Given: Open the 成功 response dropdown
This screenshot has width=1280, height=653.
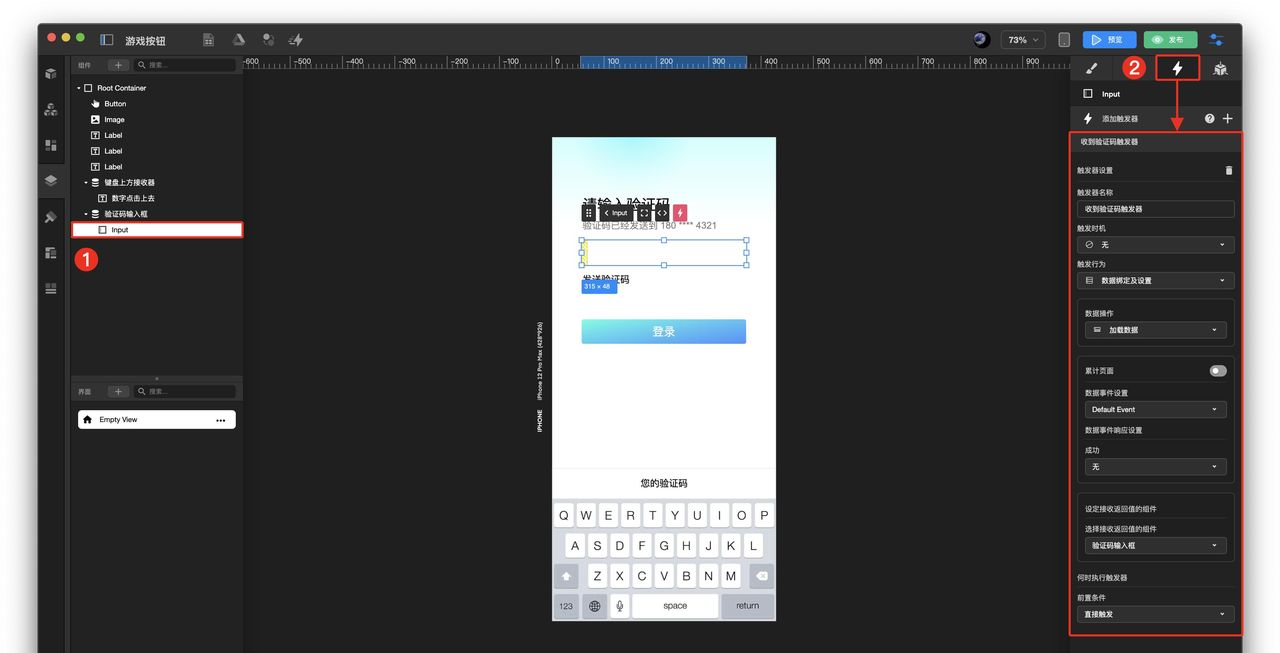Looking at the screenshot, I should pyautogui.click(x=1156, y=467).
